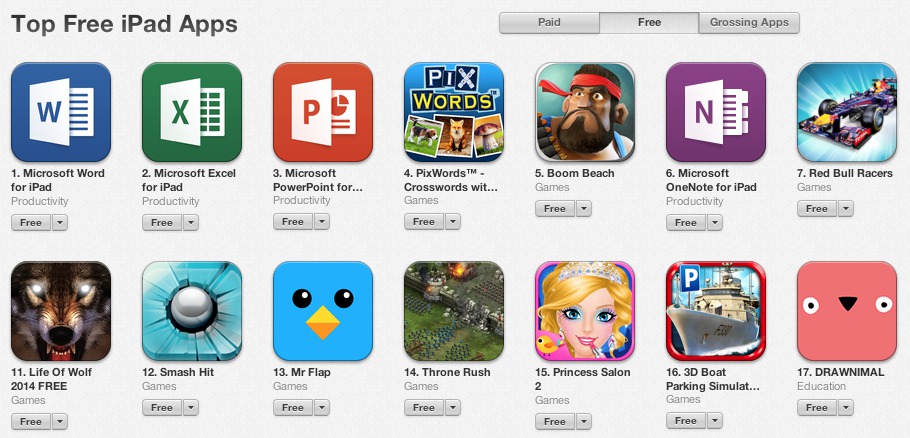Get Smash Hit using its Free button
Screen dimensions: 910x438
point(162,408)
